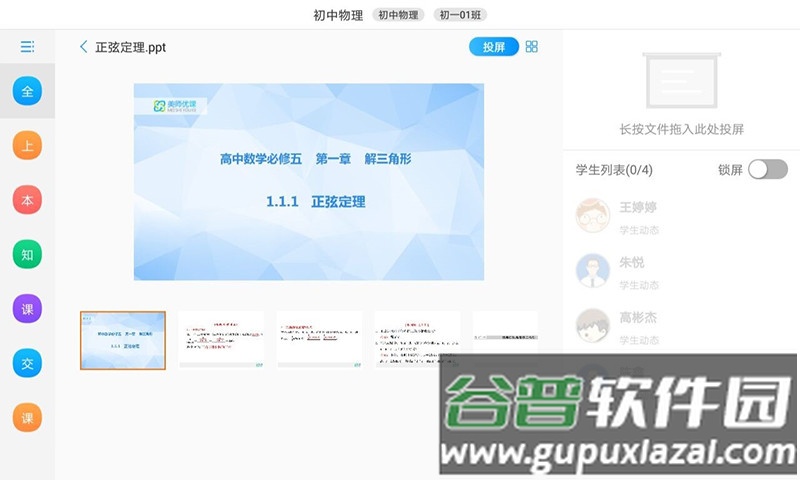Image resolution: width=800 pixels, height=480 pixels.
Task: Switch to grid thumbnail view
Action: click(532, 47)
